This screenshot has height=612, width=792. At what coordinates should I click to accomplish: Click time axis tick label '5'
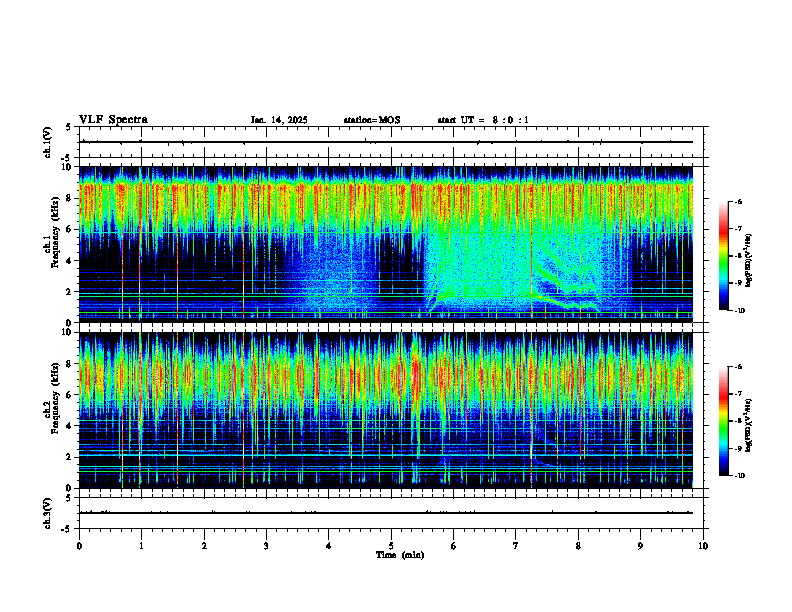(391, 546)
